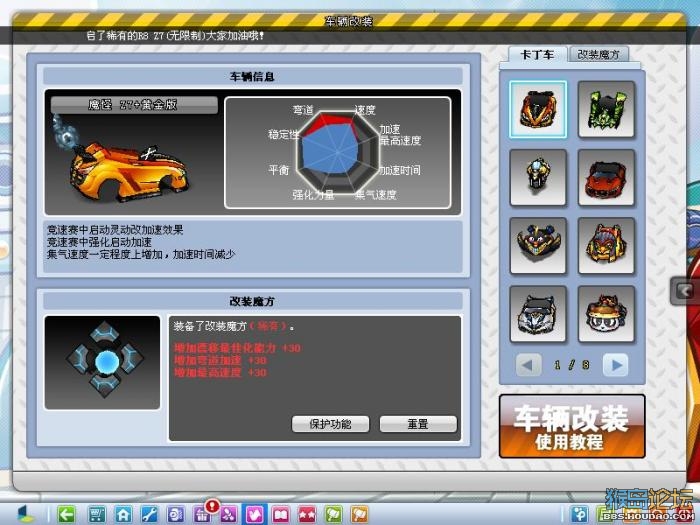Click the 车辆信息 section header
700x525 pixels.
(x=253, y=76)
